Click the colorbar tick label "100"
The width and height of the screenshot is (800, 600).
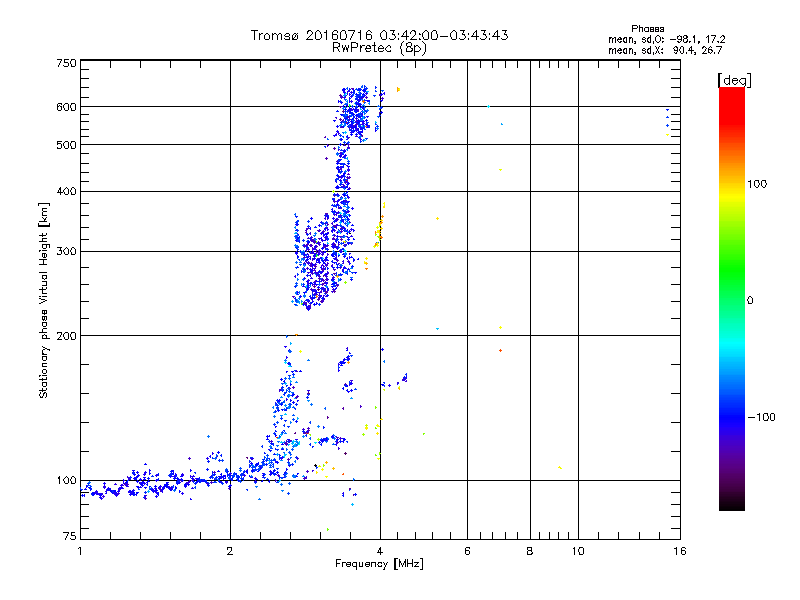coord(757,184)
